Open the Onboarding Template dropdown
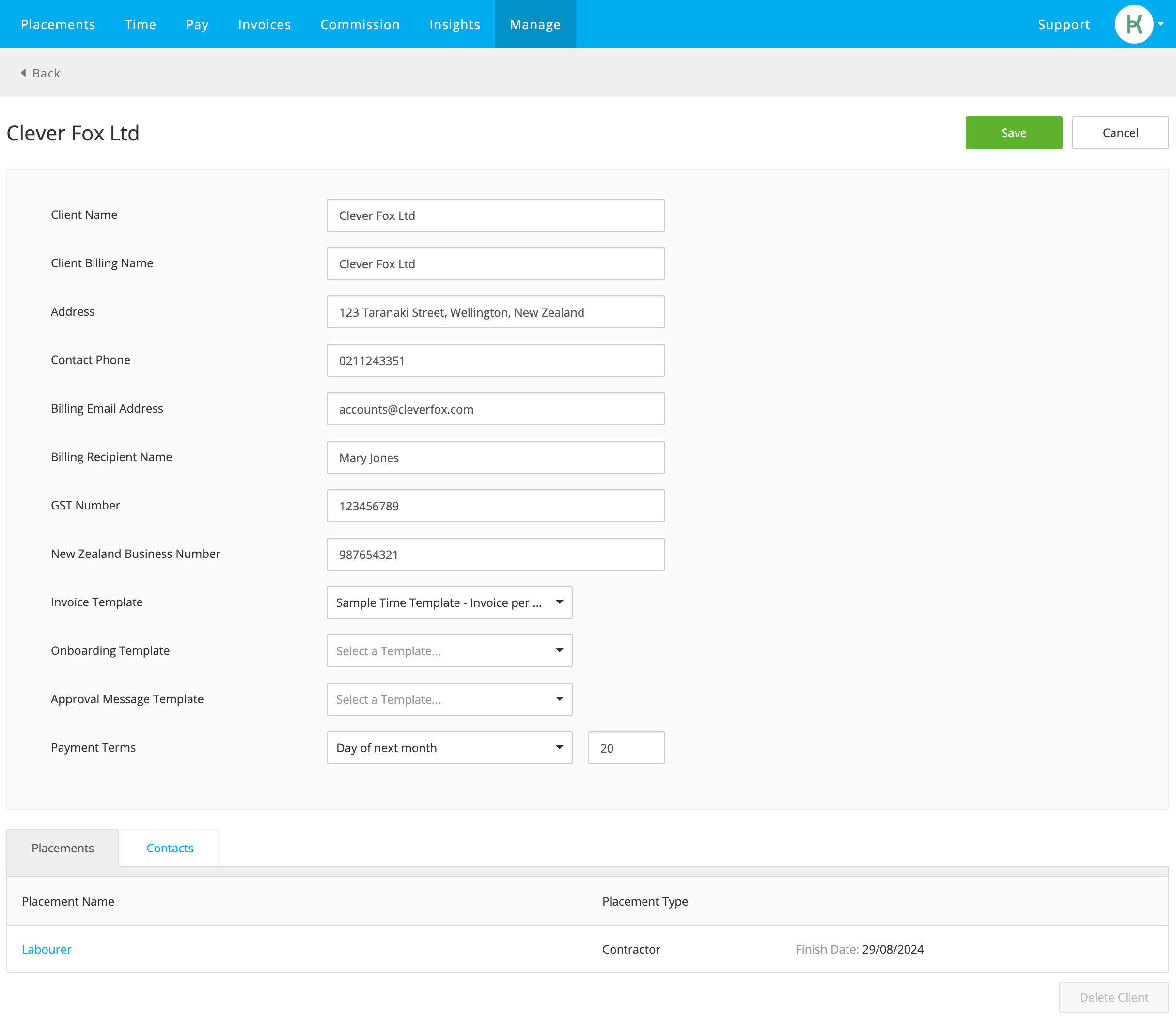 click(x=450, y=650)
